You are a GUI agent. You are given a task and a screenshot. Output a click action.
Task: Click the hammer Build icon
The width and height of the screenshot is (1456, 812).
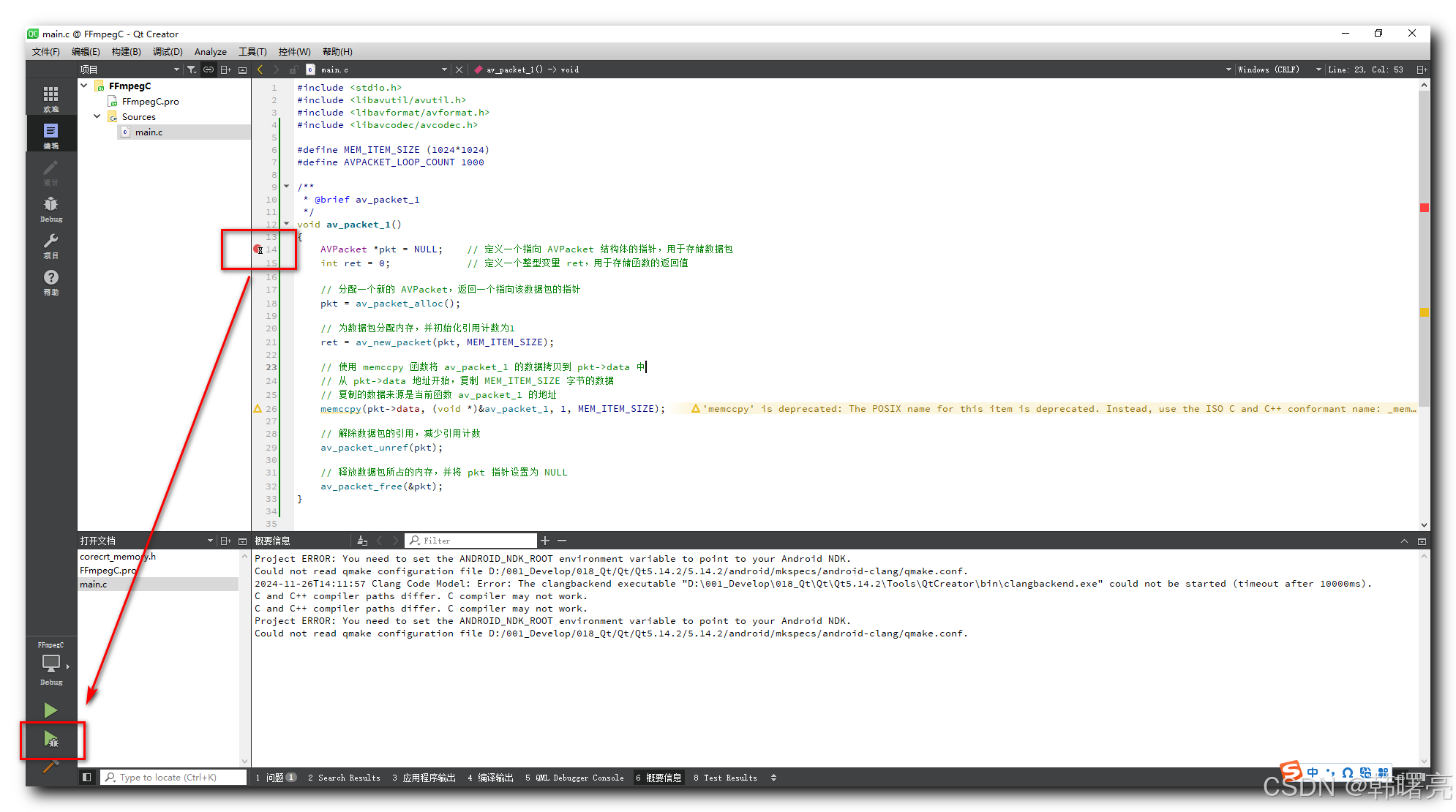pos(50,767)
